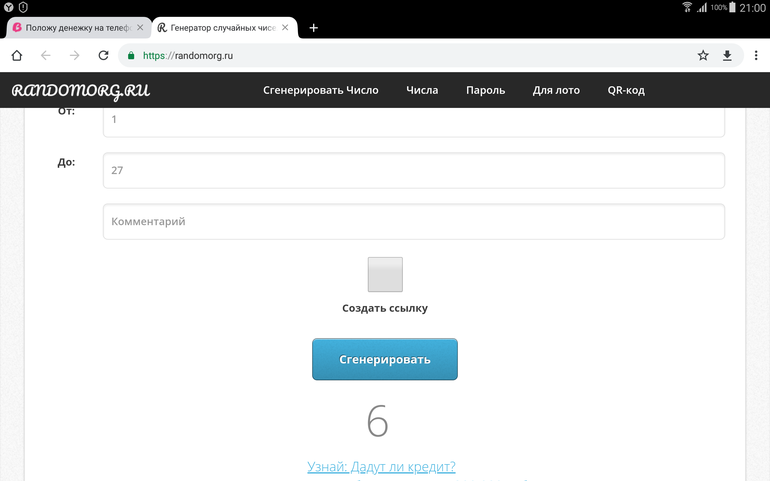Open the Пароль generator page
Viewport: 770px width, 481px height.
pyautogui.click(x=485, y=90)
